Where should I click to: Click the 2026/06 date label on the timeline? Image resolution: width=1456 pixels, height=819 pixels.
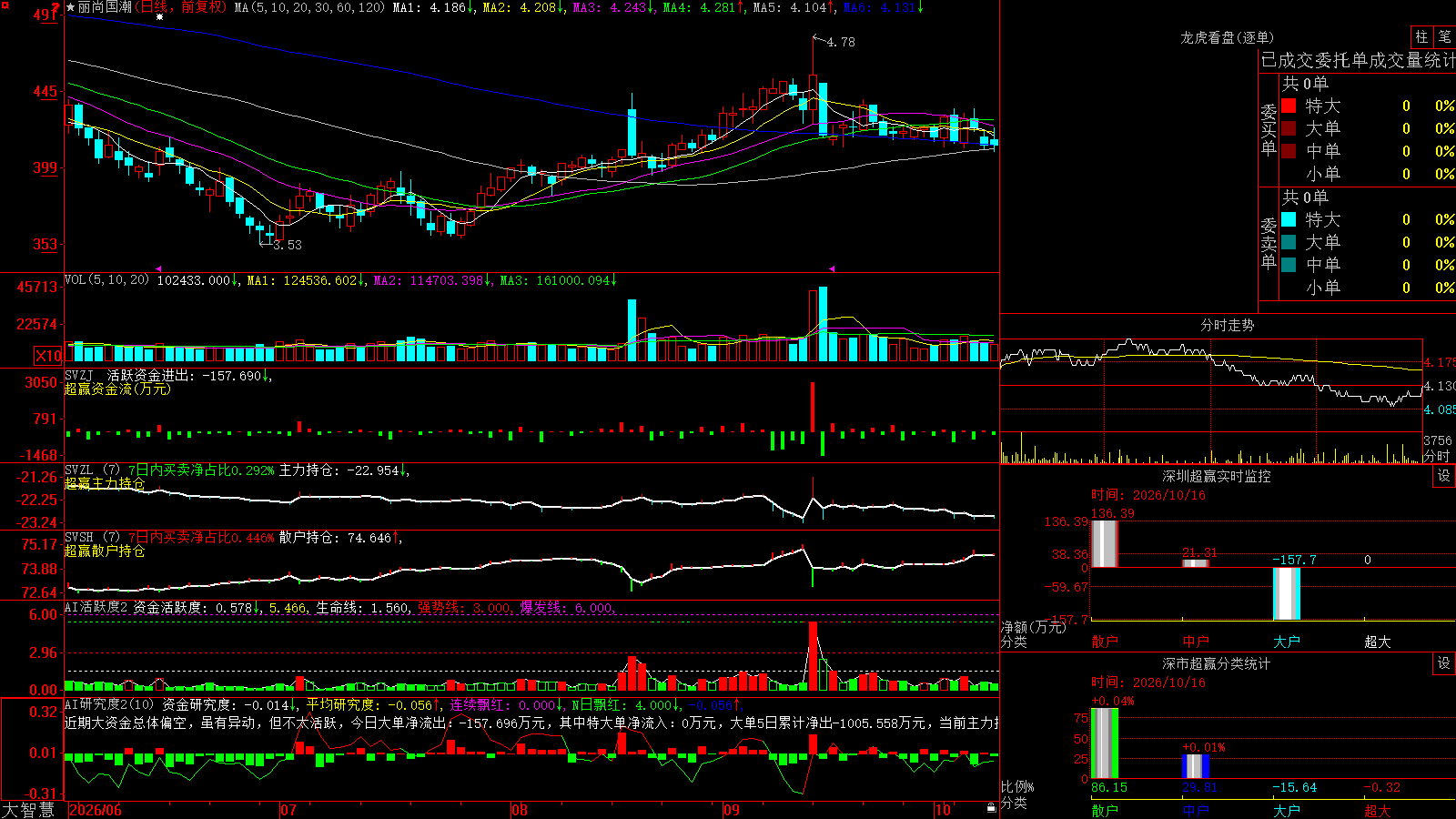(x=96, y=810)
